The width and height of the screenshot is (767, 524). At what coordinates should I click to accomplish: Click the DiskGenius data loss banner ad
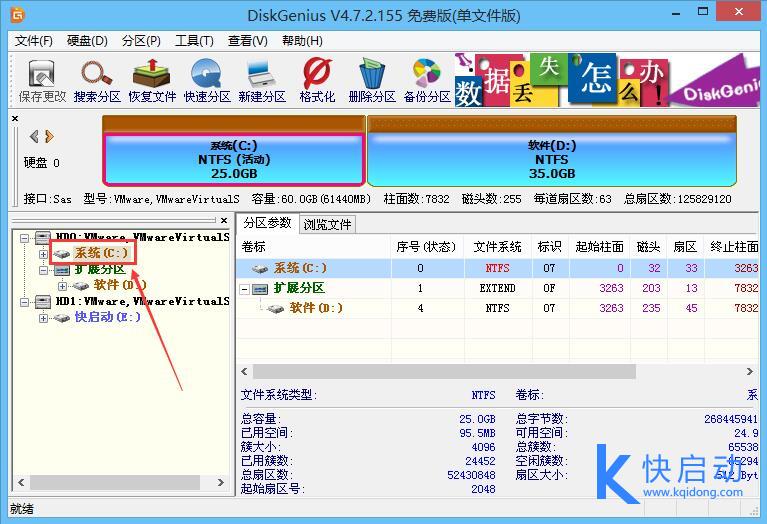tap(607, 80)
